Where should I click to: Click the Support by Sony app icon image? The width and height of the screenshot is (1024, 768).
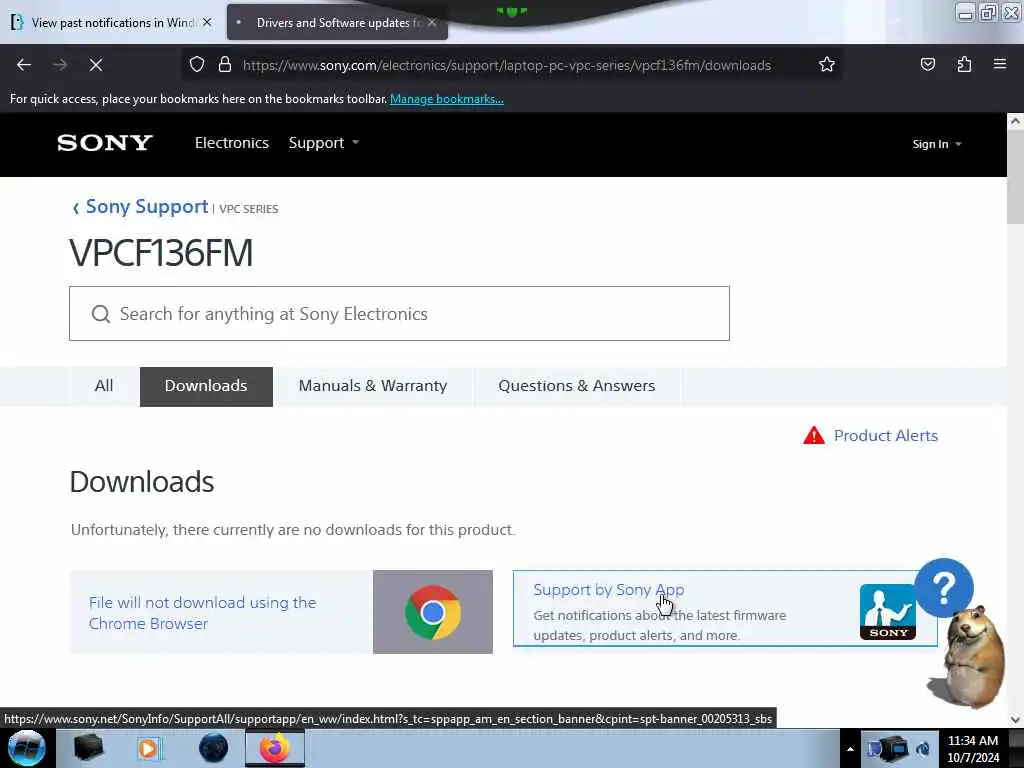[888, 612]
